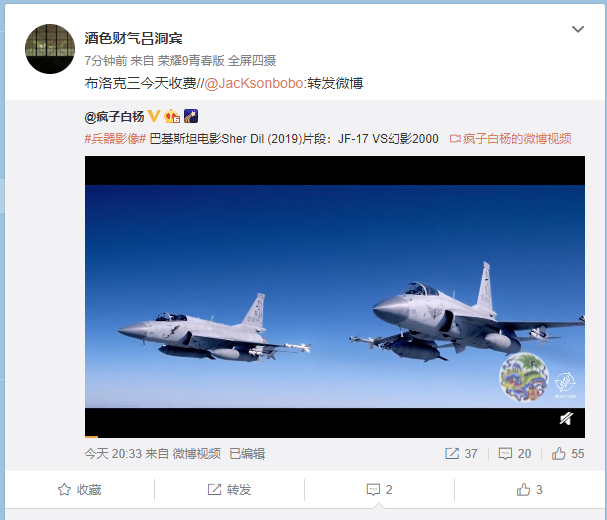The height and width of the screenshot is (520, 607).
Task: Open 酒色财气吕洞宾 profile name link
Action: (x=133, y=38)
